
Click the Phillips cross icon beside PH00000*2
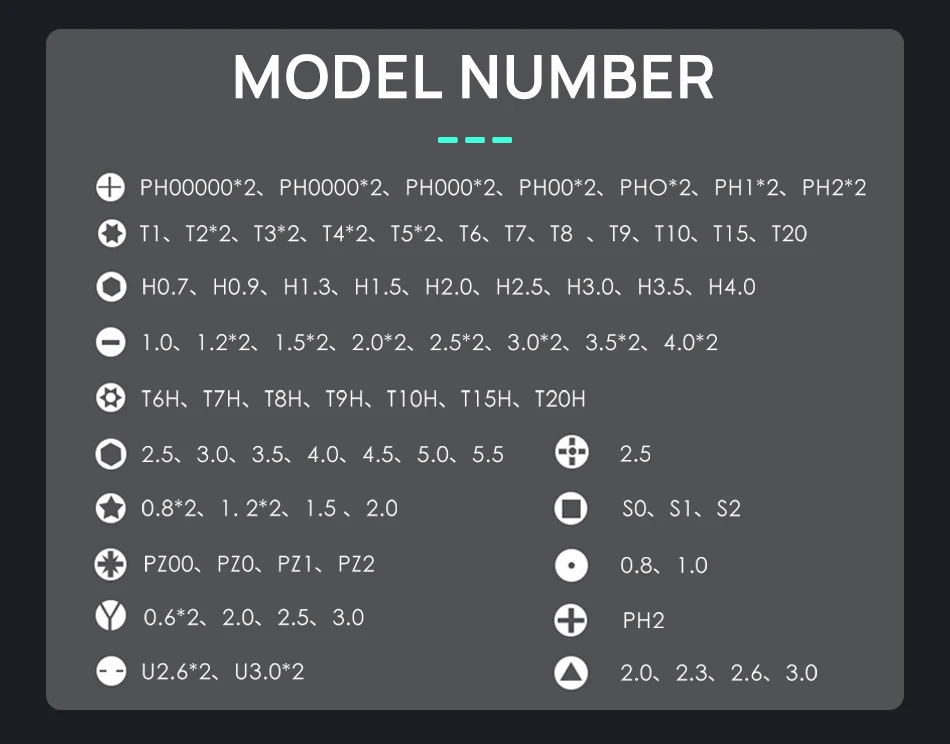[x=110, y=187]
